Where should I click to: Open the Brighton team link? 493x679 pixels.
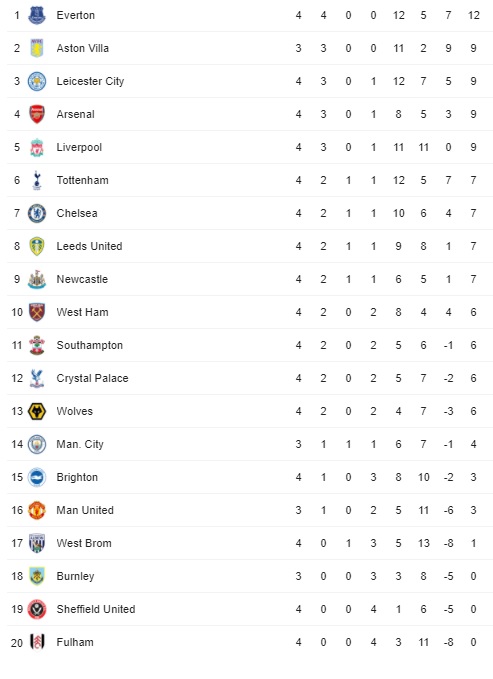77,477
